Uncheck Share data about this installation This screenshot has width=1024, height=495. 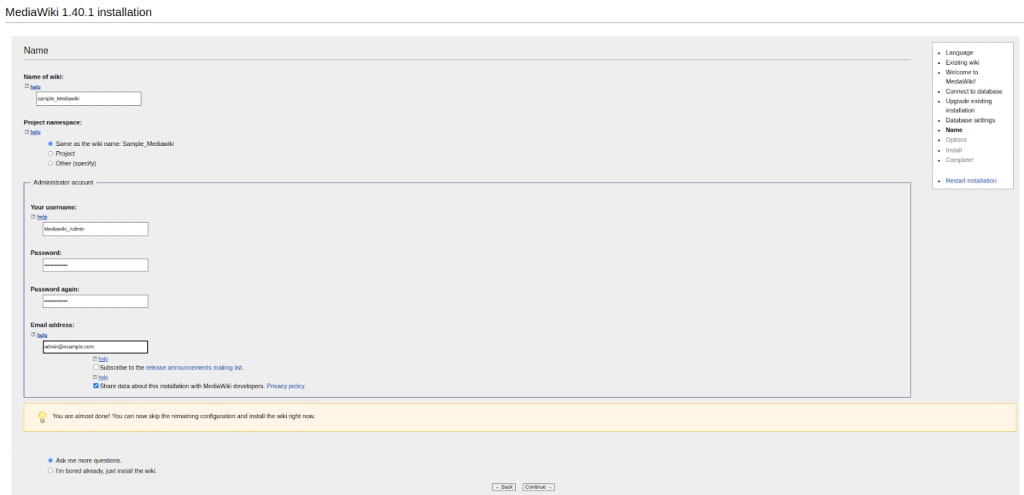pyautogui.click(x=96, y=386)
